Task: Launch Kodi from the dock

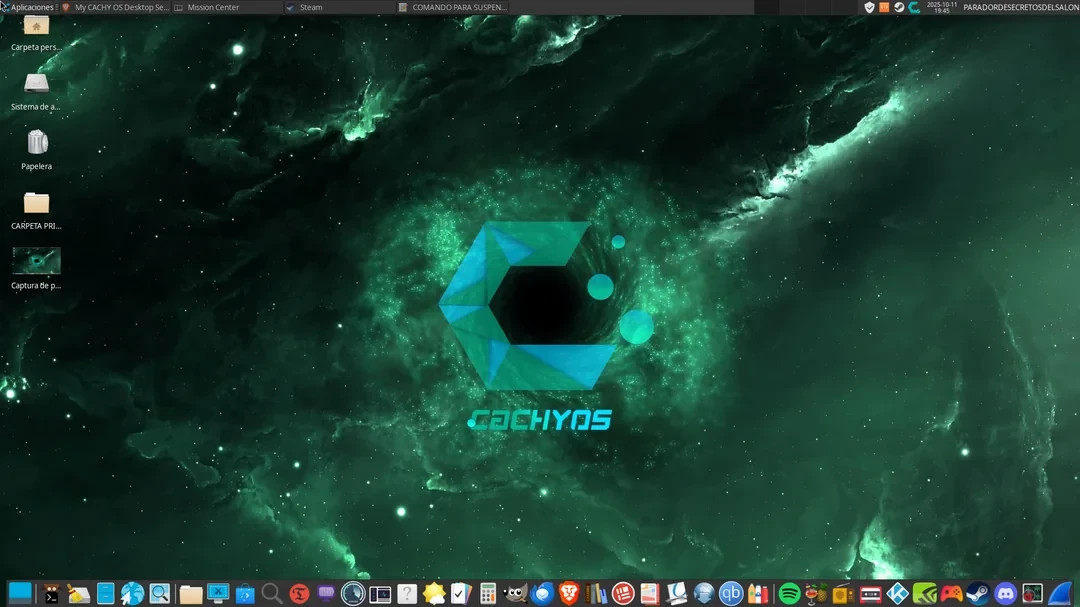Action: (x=897, y=593)
